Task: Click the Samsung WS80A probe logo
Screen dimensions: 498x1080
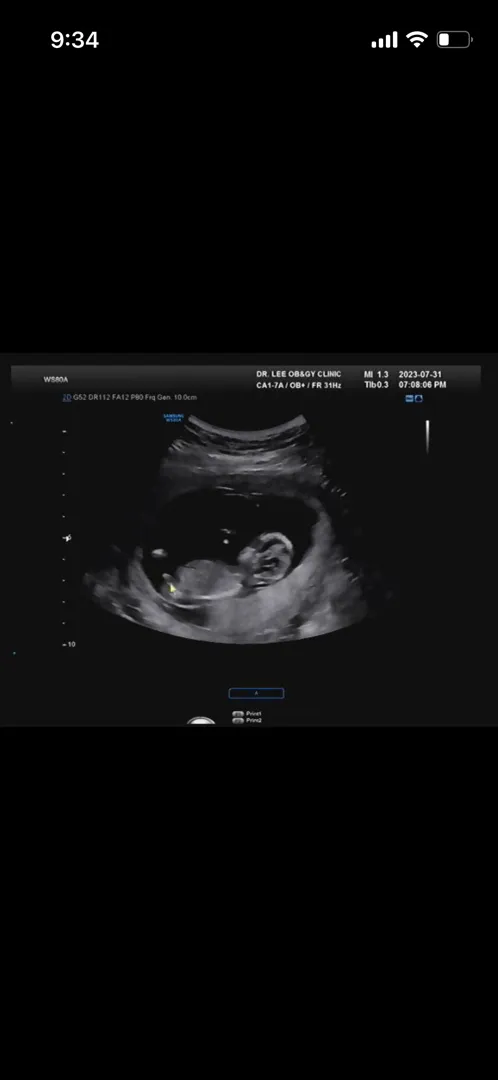Action: [173, 417]
